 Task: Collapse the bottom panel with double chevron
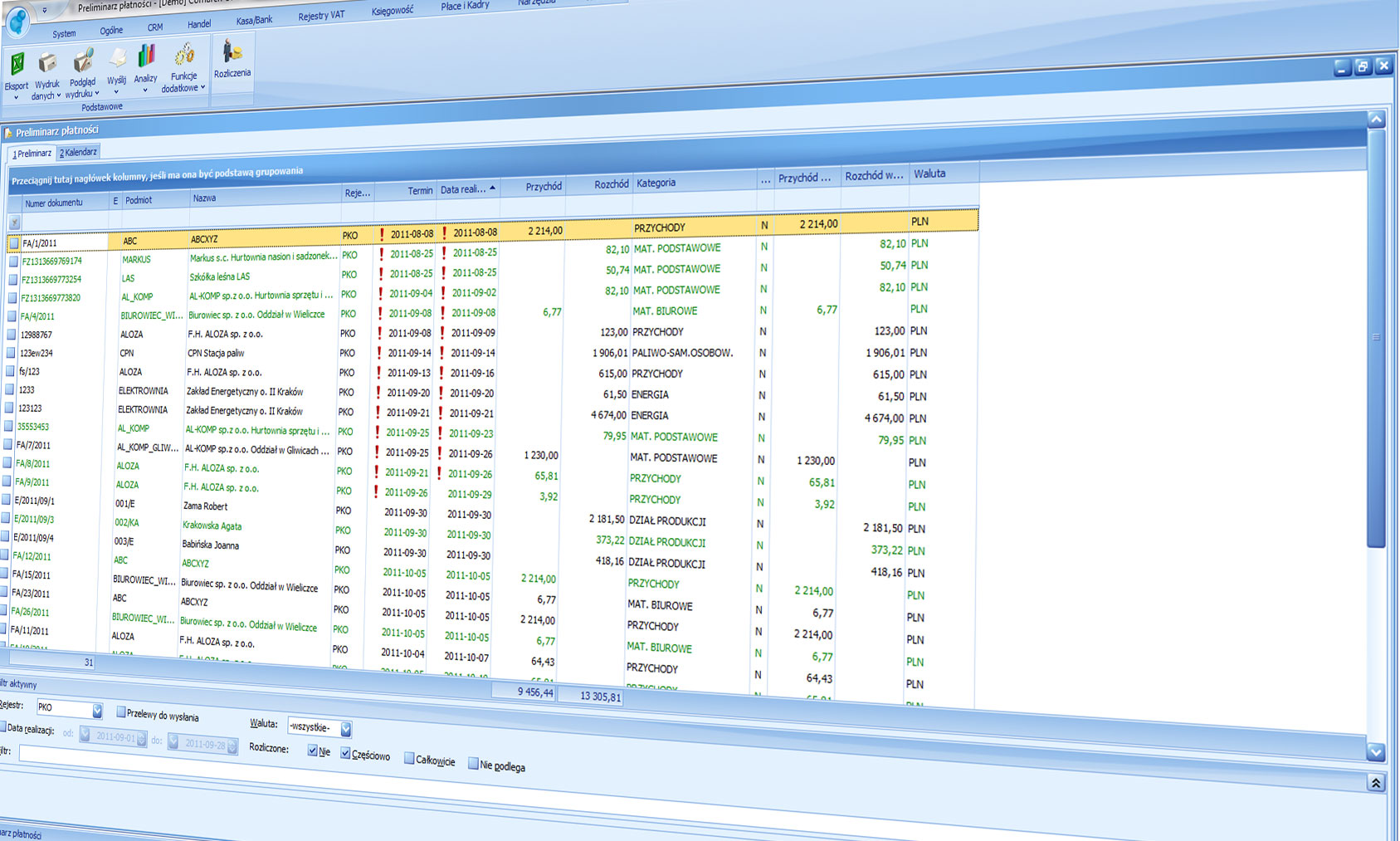pos(1375,783)
